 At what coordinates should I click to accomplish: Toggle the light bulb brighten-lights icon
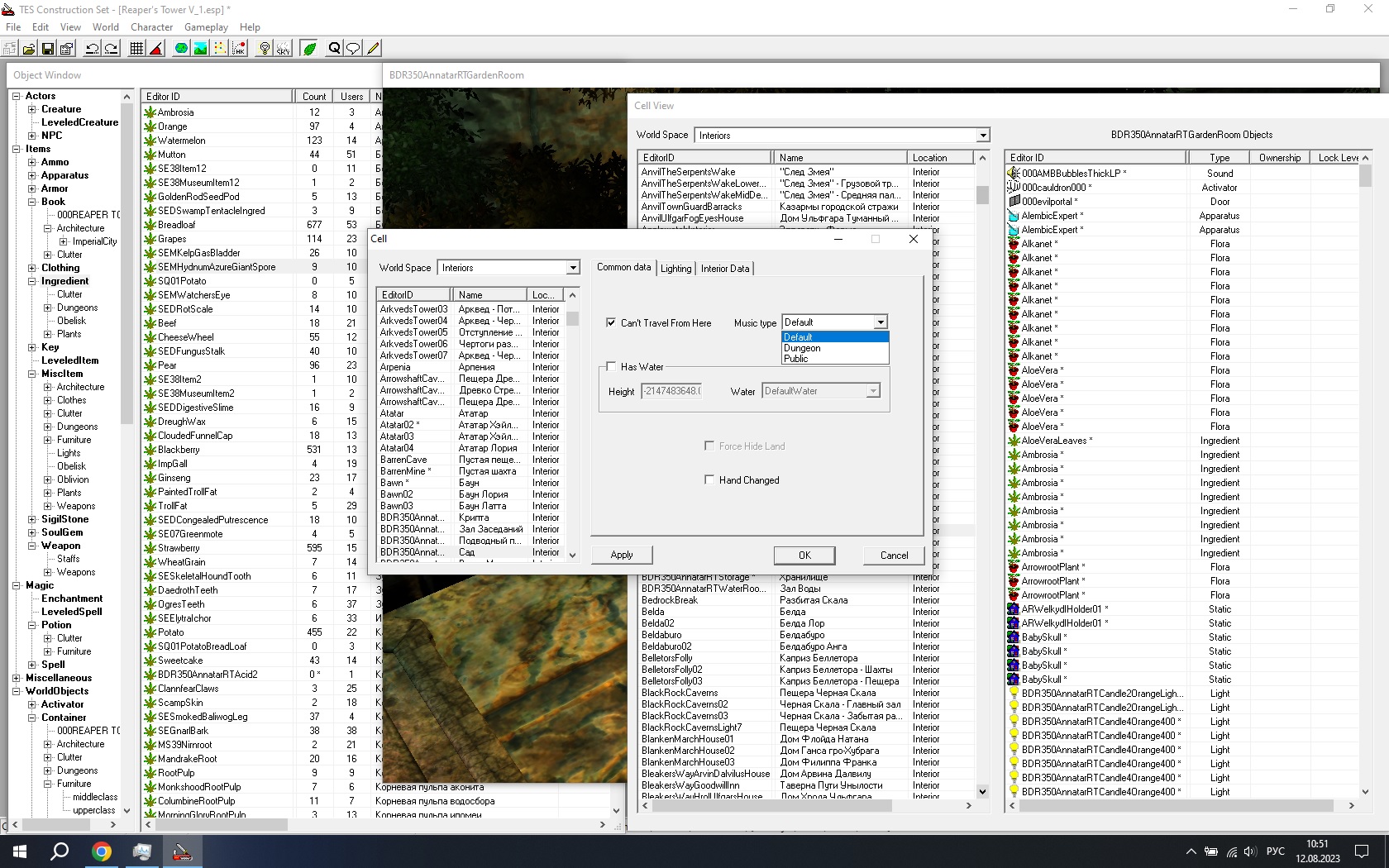[265, 49]
